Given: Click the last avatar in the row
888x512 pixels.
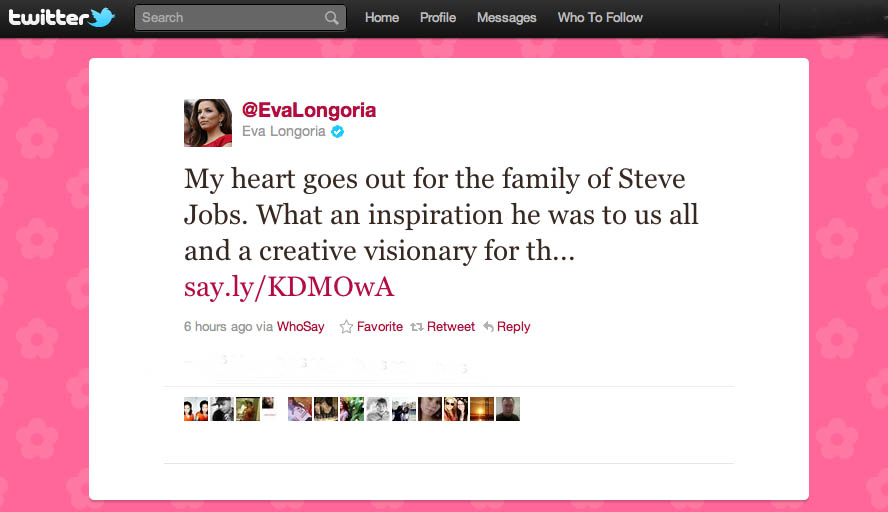Looking at the screenshot, I should (x=508, y=409).
